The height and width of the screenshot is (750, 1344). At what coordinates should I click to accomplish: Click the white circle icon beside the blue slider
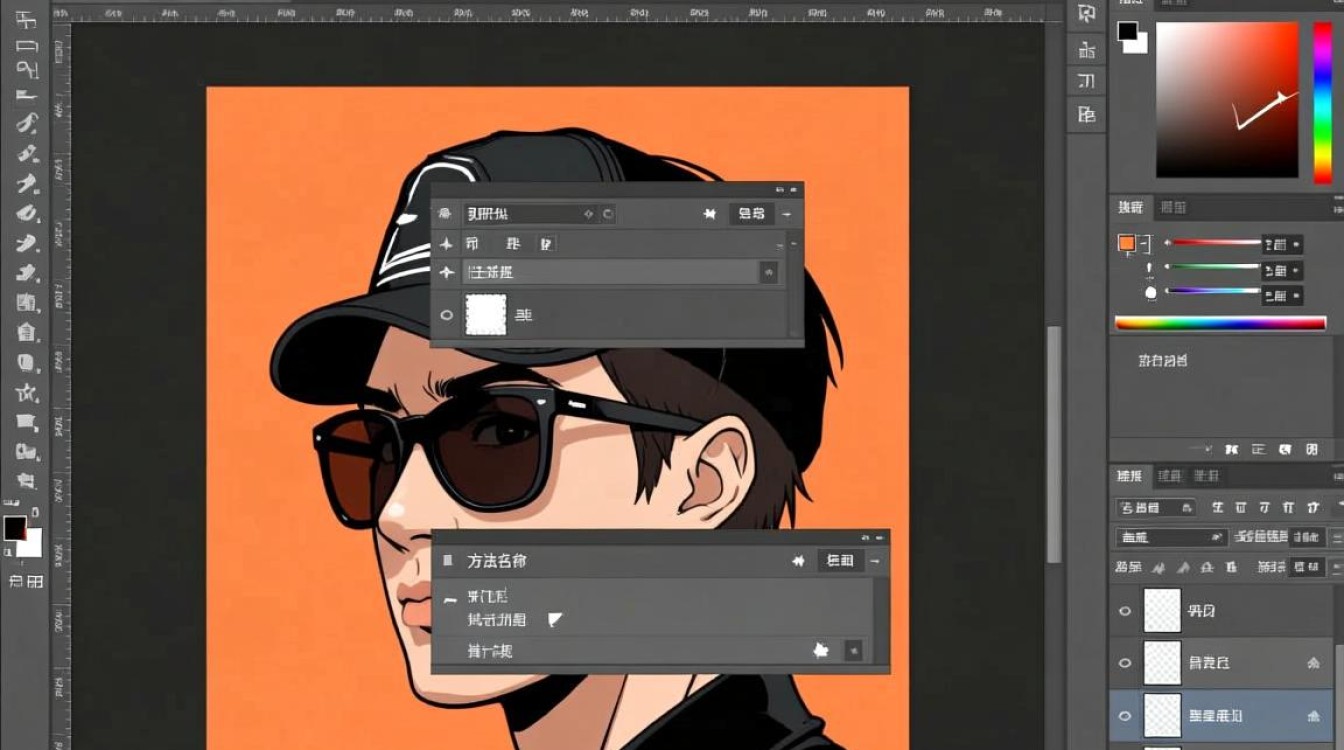[1150, 292]
